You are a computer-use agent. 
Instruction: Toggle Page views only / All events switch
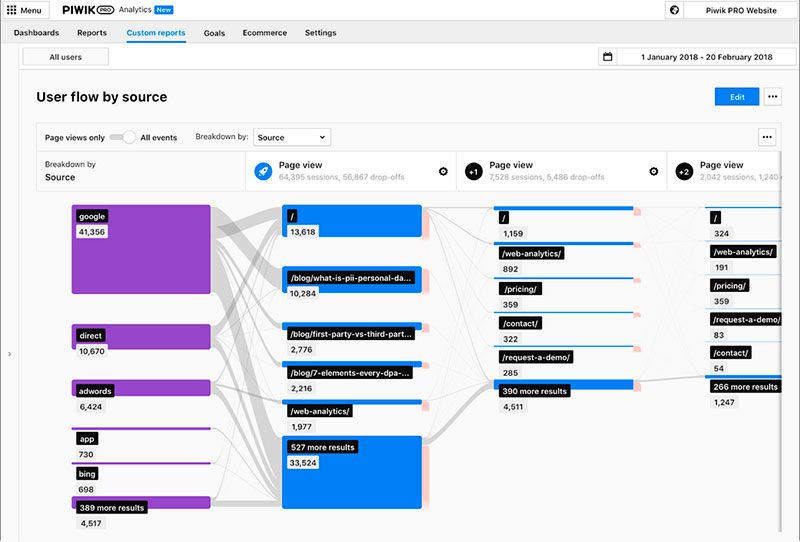coord(122,137)
